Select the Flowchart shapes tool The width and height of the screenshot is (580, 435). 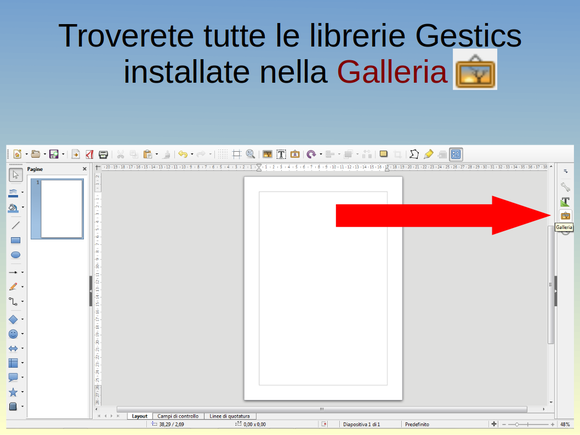[13, 363]
